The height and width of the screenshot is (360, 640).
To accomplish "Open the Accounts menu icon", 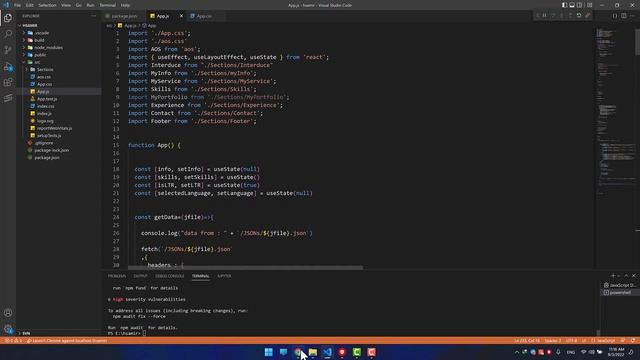I will coord(8,313).
